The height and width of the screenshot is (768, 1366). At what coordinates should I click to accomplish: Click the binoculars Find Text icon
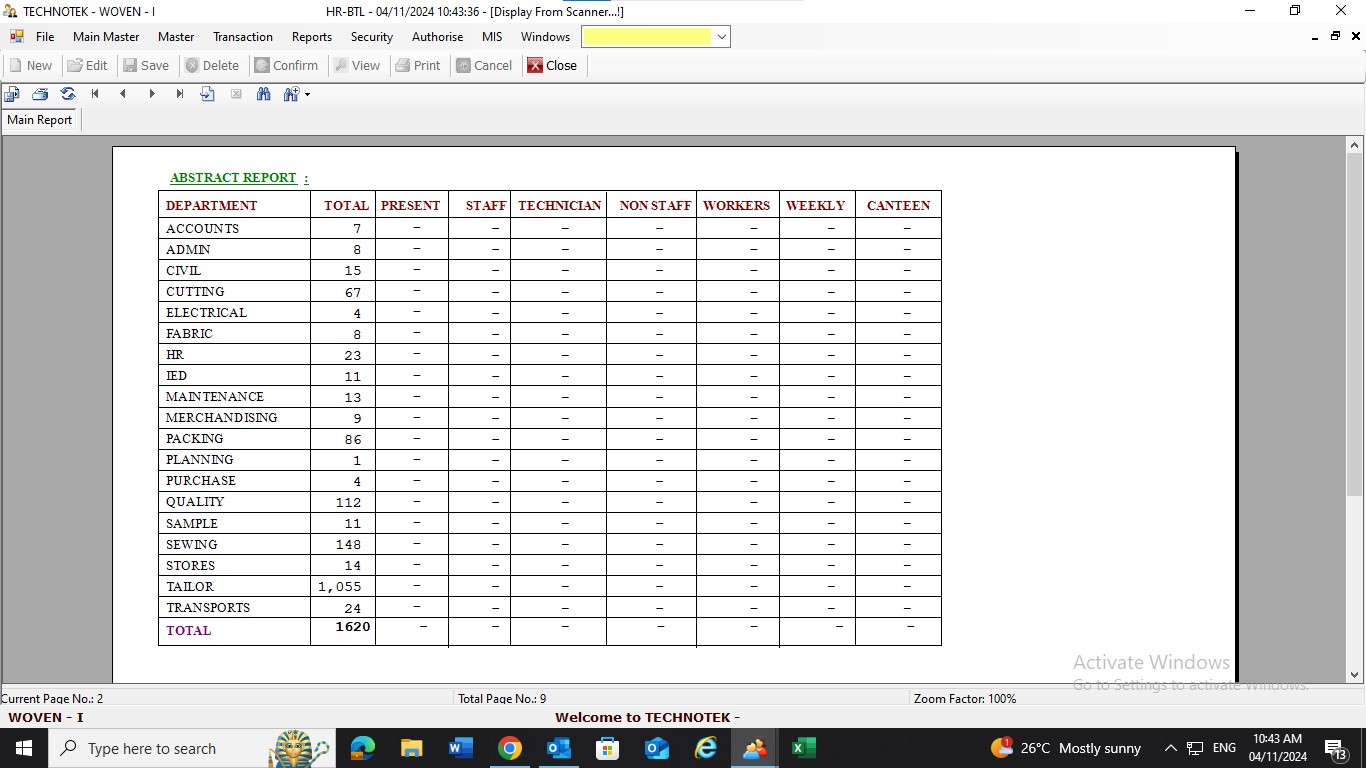pyautogui.click(x=264, y=94)
